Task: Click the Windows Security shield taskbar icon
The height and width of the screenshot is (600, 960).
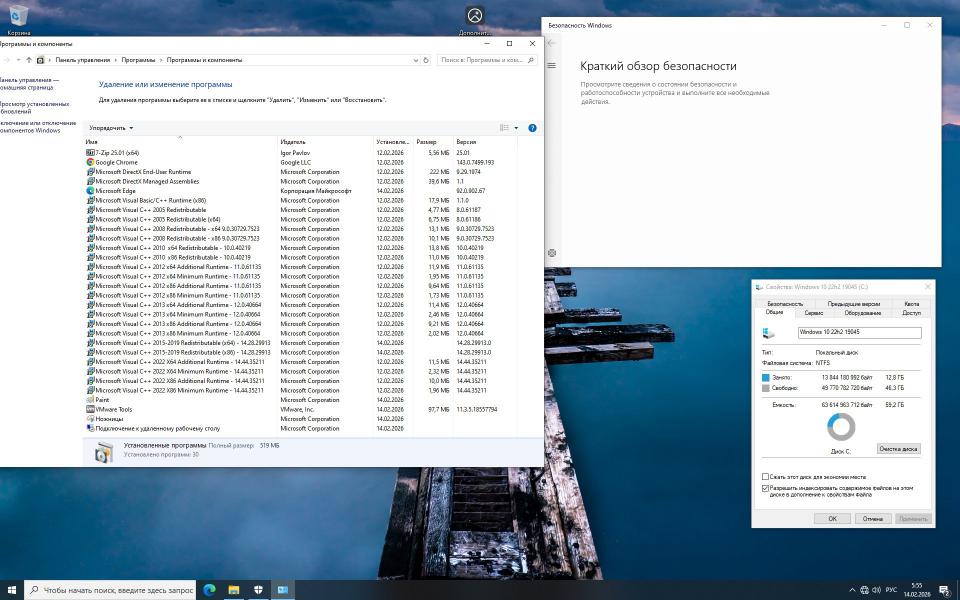Action: (x=258, y=590)
